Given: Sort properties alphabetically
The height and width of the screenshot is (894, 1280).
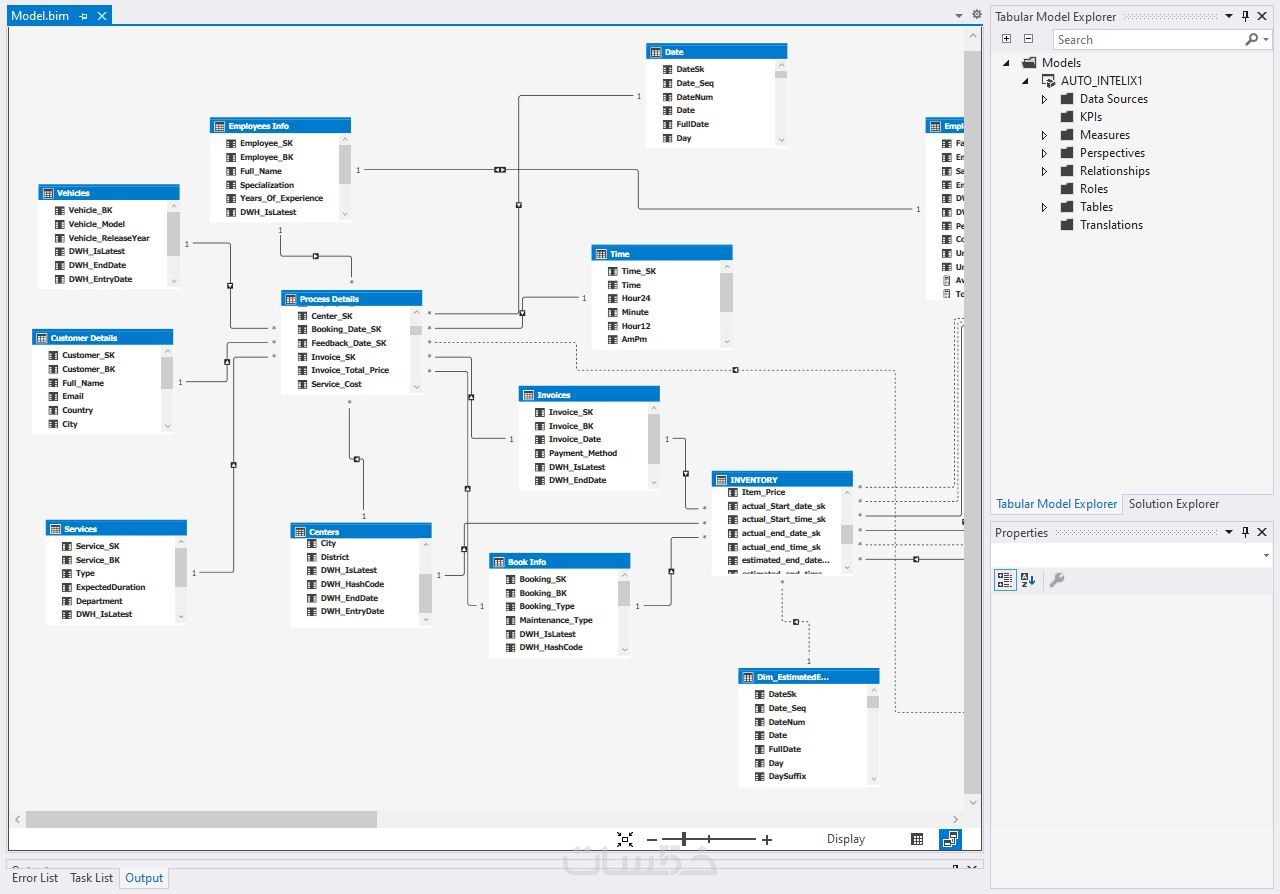Looking at the screenshot, I should [x=1028, y=580].
